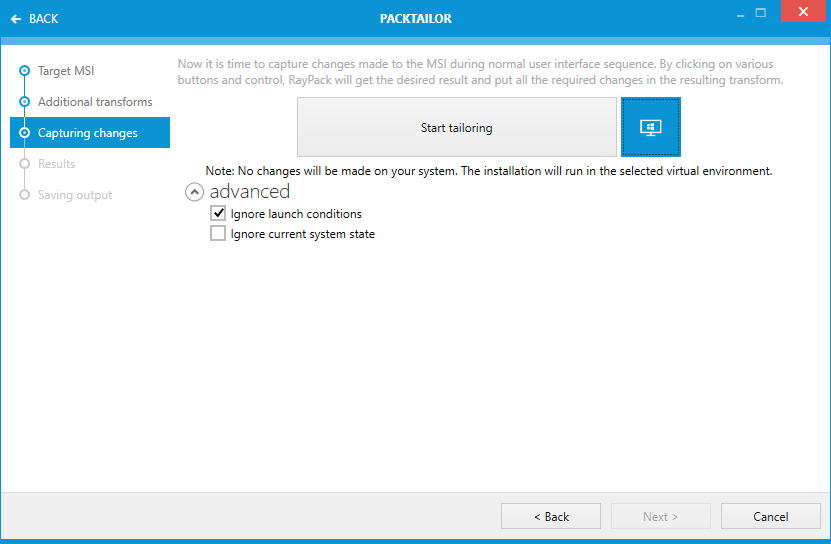This screenshot has width=831, height=544.
Task: Select the Additional transforms step
Action: pos(95,102)
